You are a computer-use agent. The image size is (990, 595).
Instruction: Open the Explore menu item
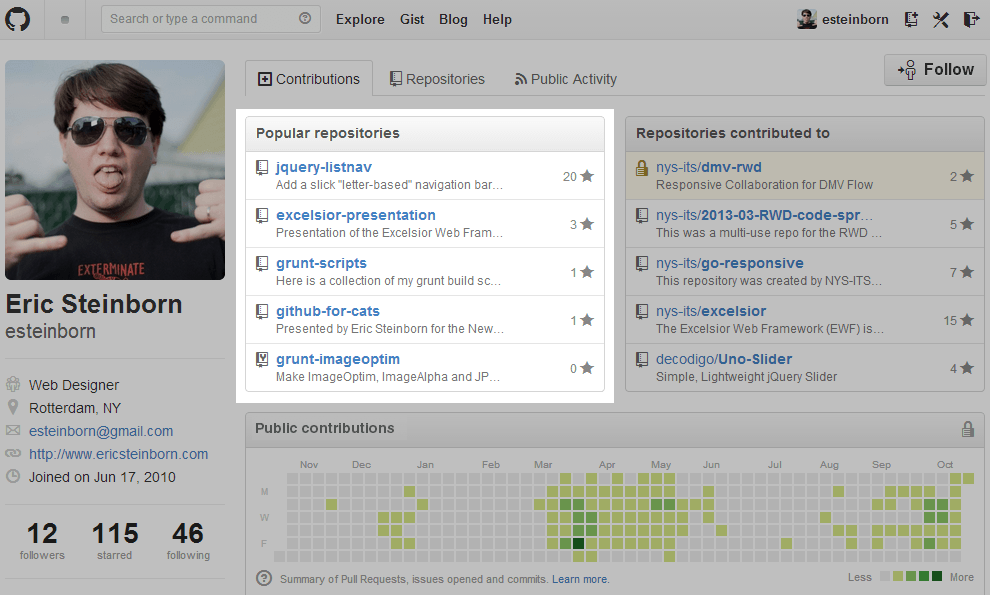click(360, 19)
